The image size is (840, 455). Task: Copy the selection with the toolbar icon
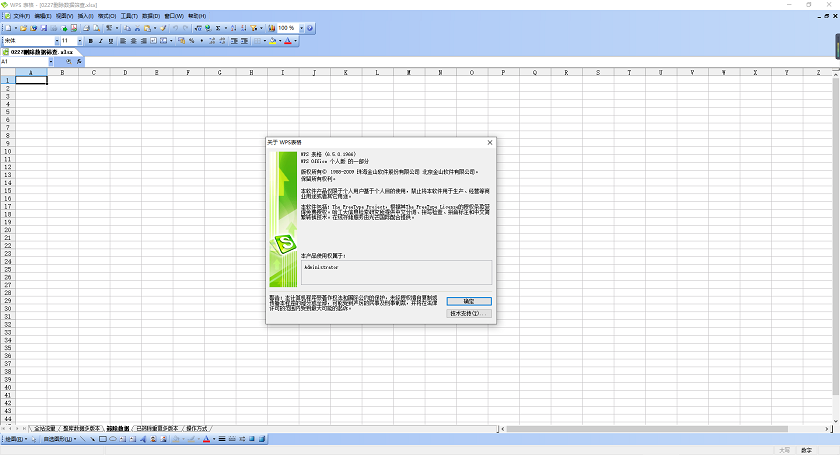(x=128, y=28)
